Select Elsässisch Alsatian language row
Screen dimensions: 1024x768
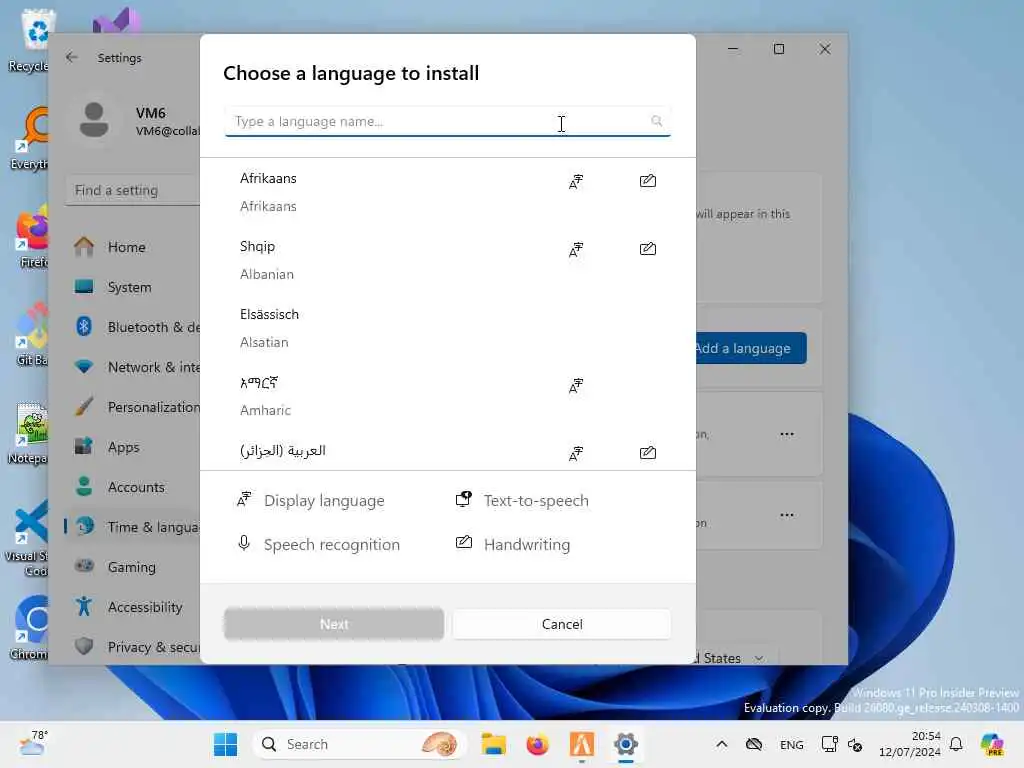point(448,328)
